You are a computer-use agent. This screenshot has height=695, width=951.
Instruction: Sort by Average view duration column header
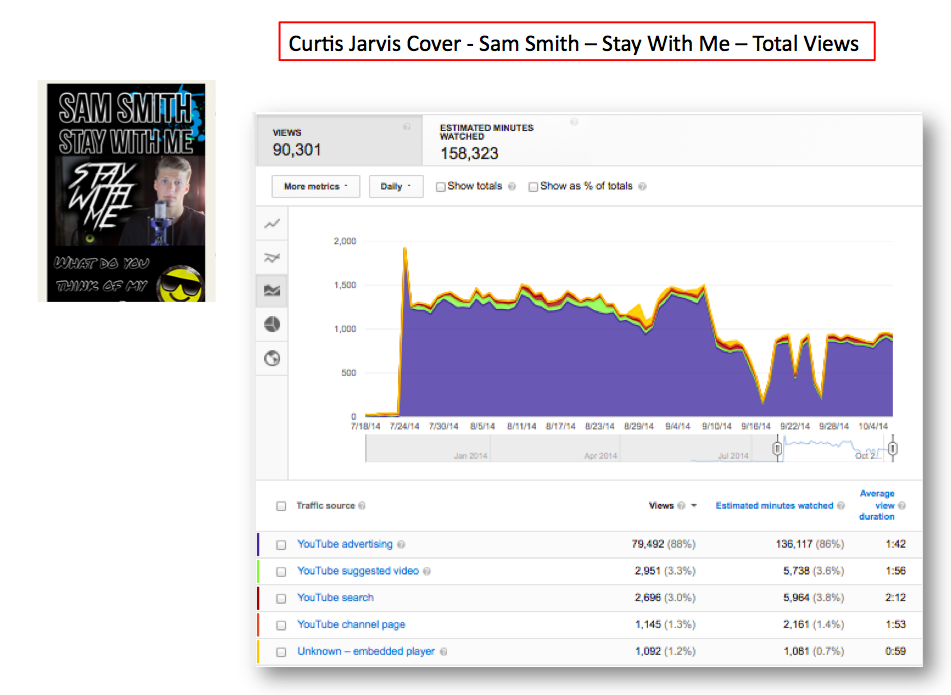[877, 505]
